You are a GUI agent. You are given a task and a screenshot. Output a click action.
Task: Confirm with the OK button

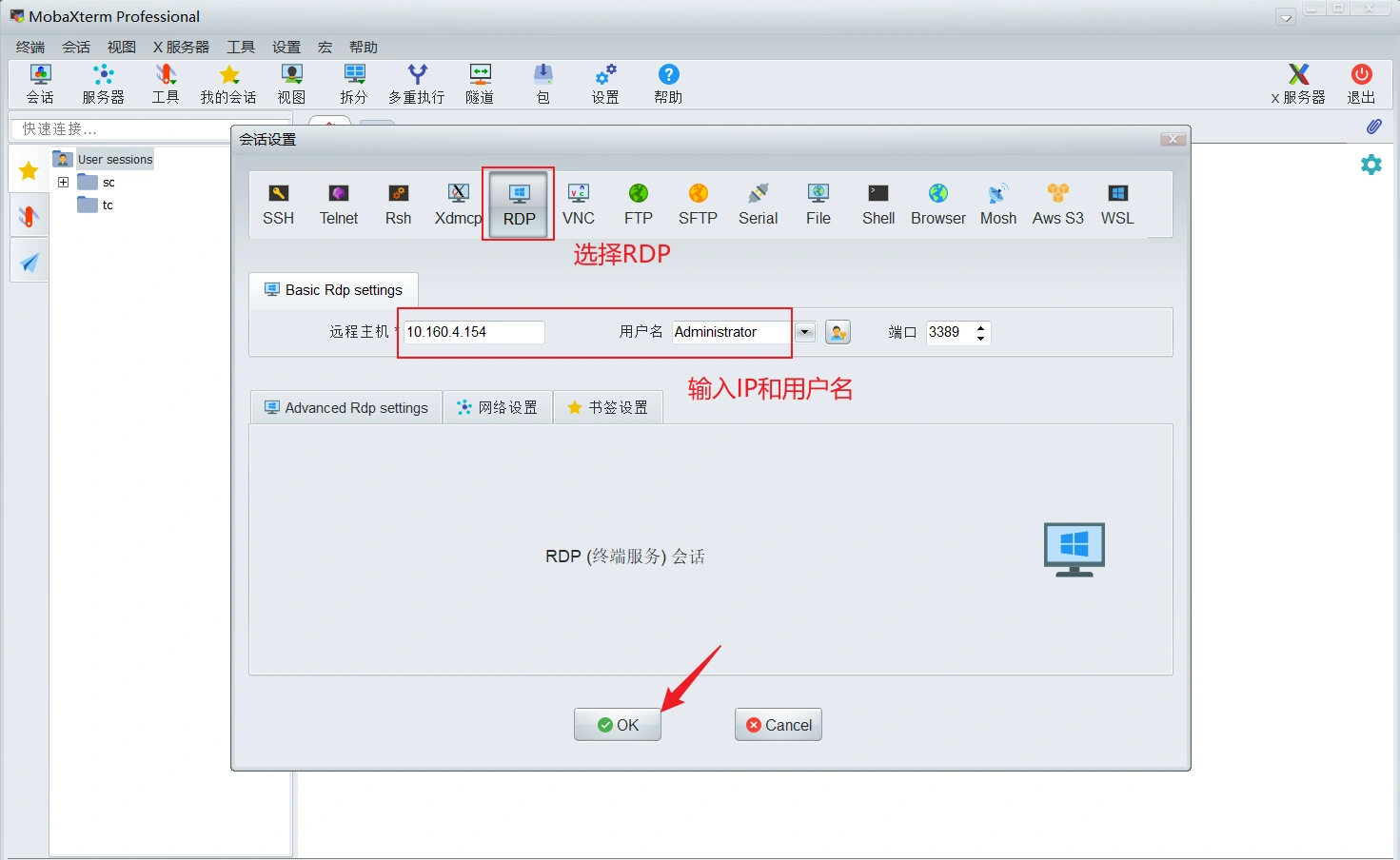click(618, 725)
